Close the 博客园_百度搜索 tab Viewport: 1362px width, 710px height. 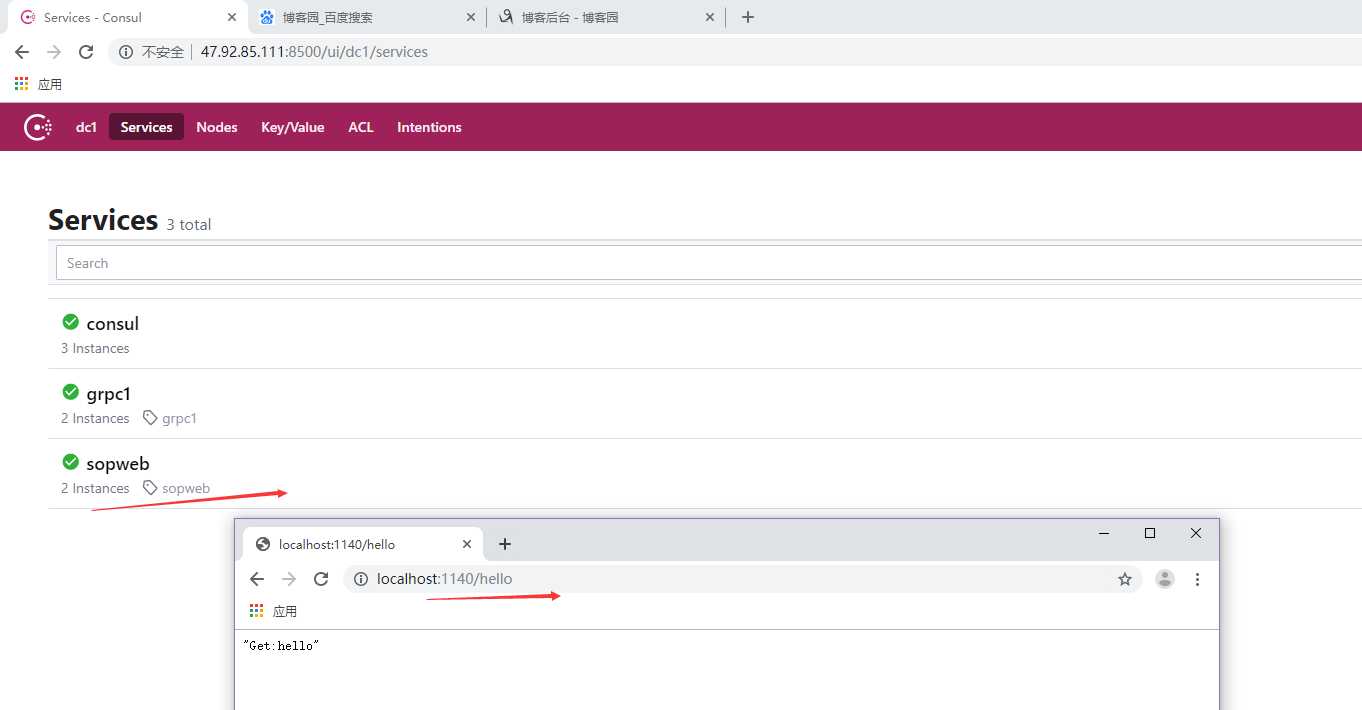tap(471, 17)
